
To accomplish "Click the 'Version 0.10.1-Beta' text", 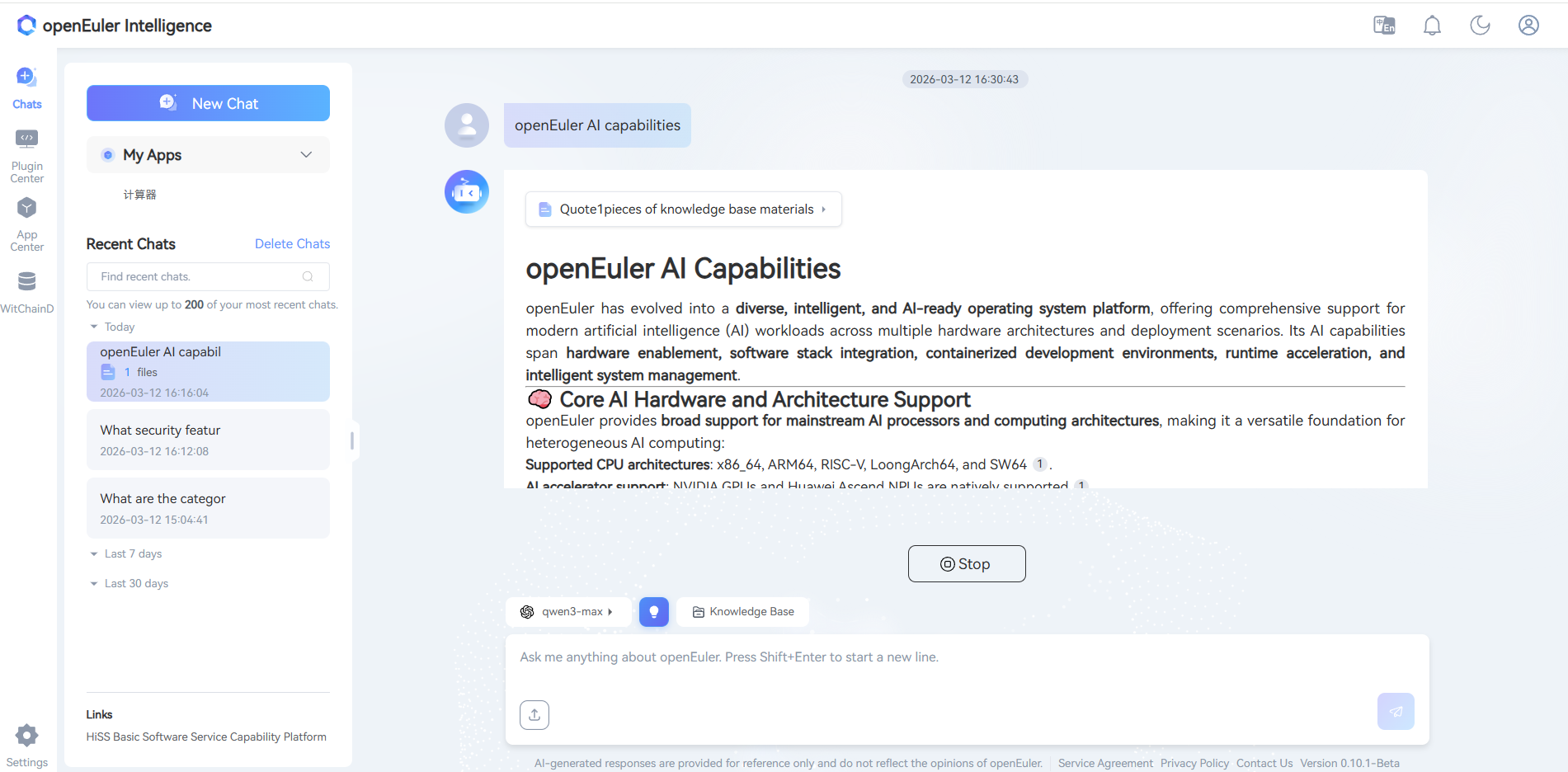I will coord(1350,764).
